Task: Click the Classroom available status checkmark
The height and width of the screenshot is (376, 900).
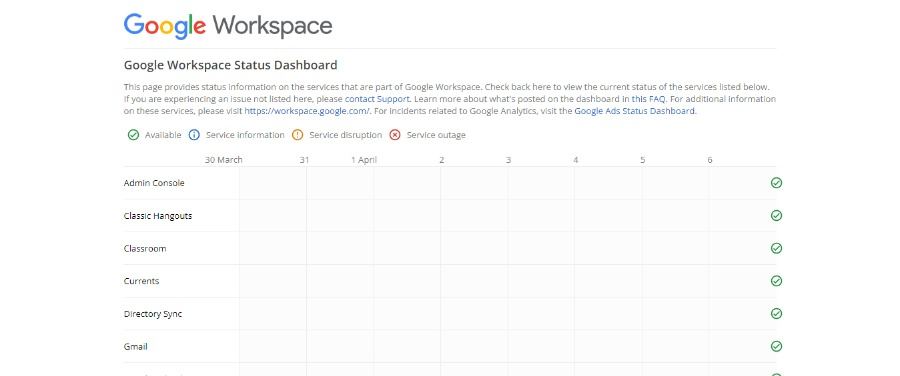Action: click(x=776, y=249)
